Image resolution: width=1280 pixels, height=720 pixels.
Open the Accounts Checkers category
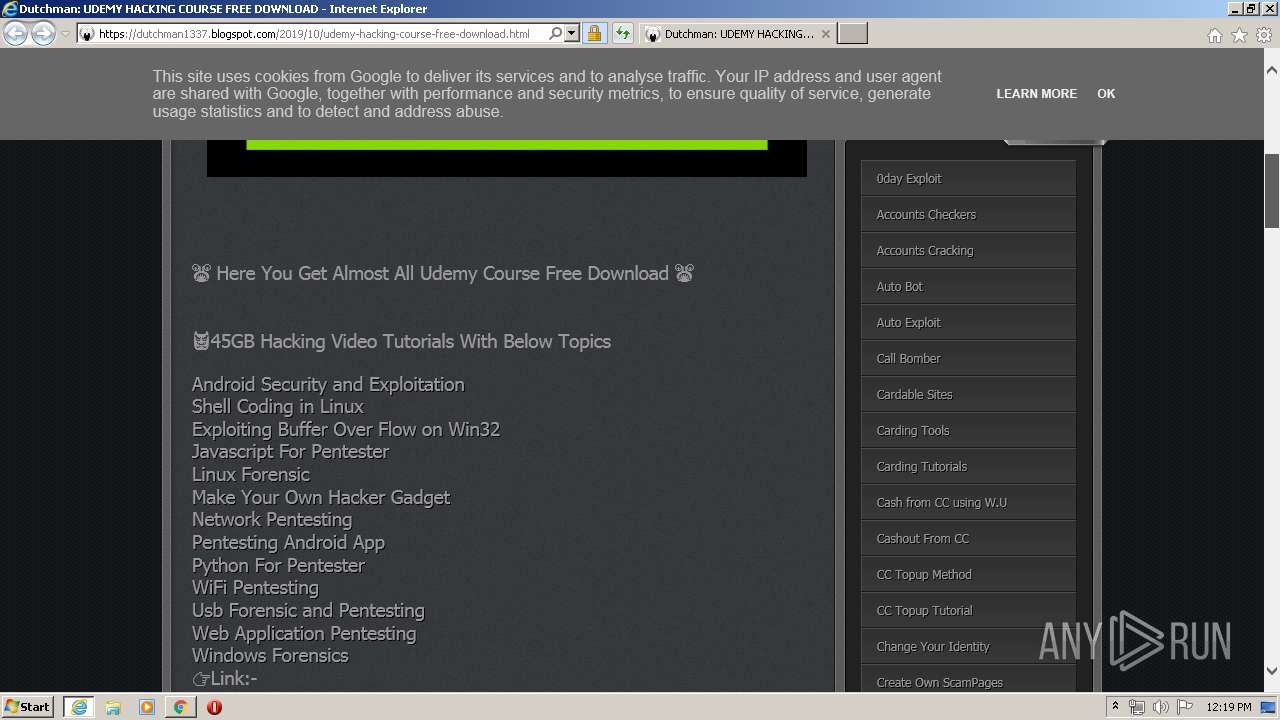click(x=968, y=214)
